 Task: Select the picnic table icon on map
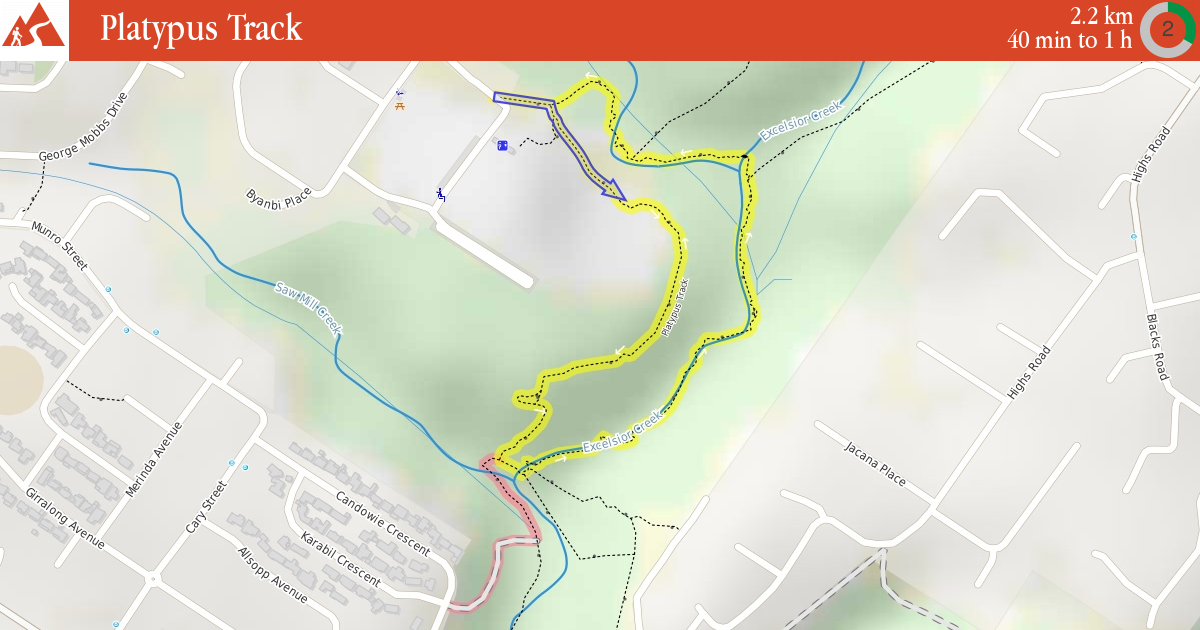pyautogui.click(x=401, y=104)
